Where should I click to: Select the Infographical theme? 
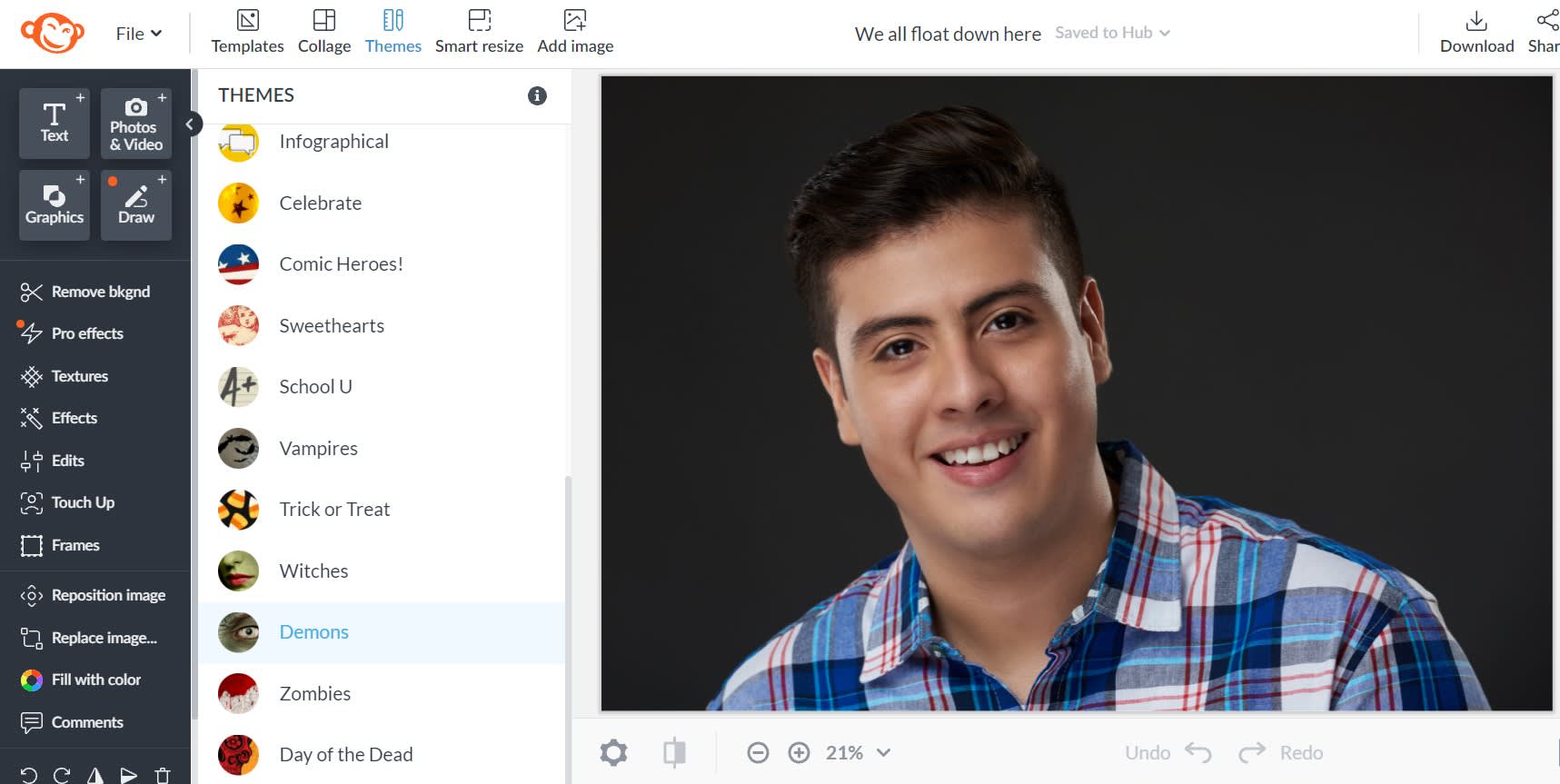(x=382, y=142)
